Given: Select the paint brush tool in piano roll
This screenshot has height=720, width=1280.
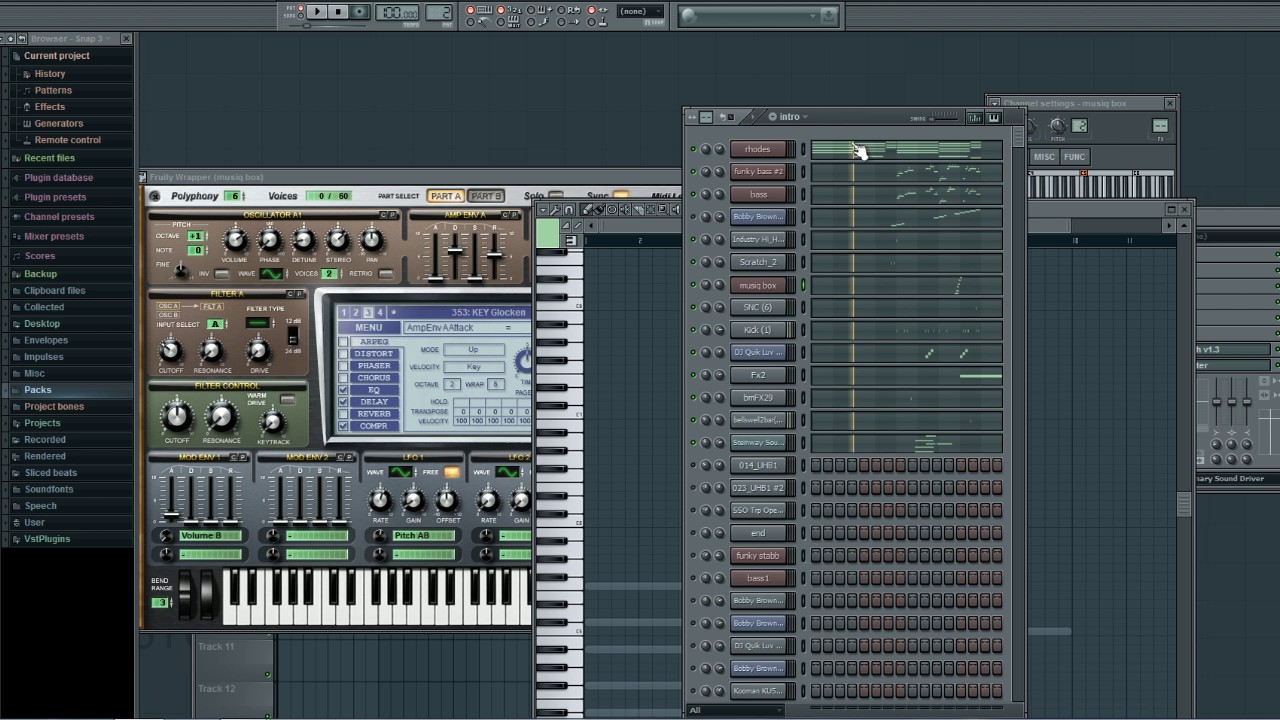Looking at the screenshot, I should 599,210.
